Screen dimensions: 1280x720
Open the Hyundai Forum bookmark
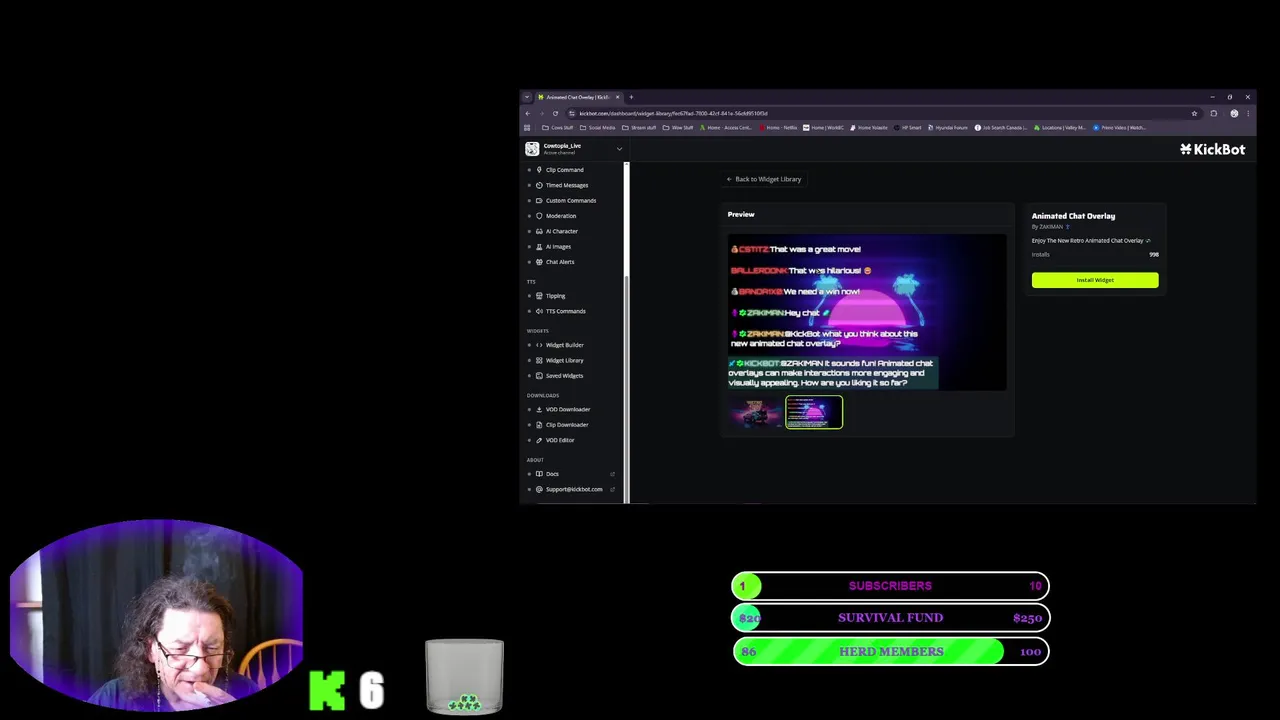point(948,128)
